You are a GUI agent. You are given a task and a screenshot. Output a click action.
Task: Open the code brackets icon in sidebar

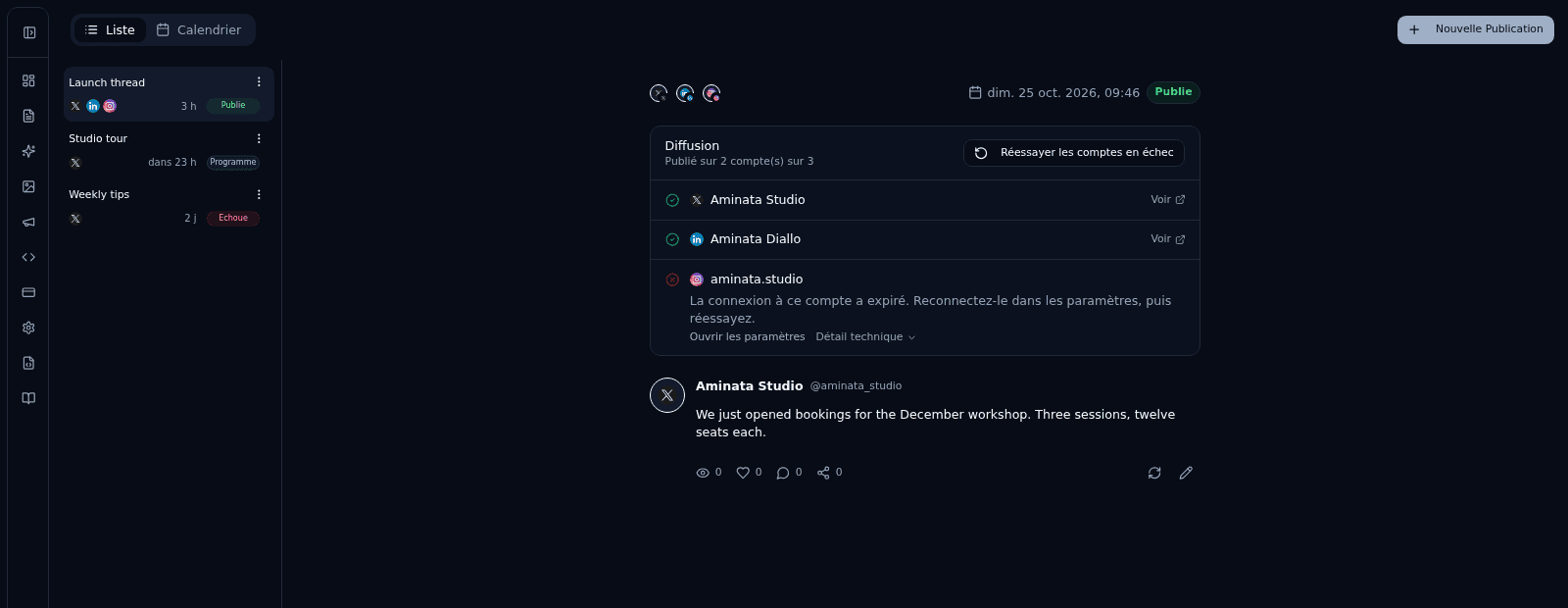click(x=28, y=257)
